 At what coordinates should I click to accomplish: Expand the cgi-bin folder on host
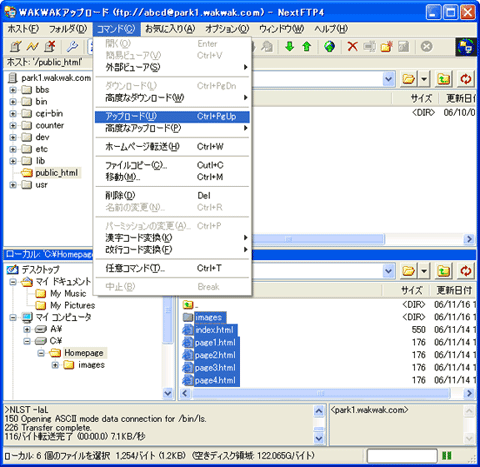pyautogui.click(x=13, y=114)
